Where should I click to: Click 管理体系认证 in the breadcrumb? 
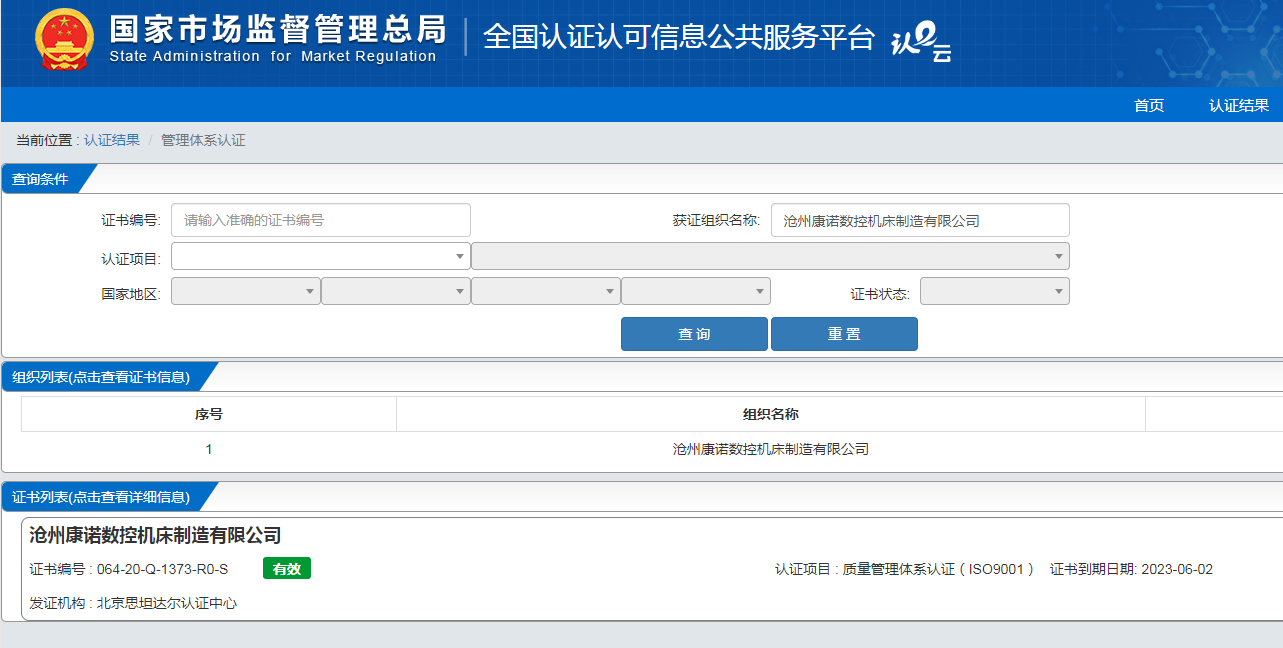(x=203, y=140)
